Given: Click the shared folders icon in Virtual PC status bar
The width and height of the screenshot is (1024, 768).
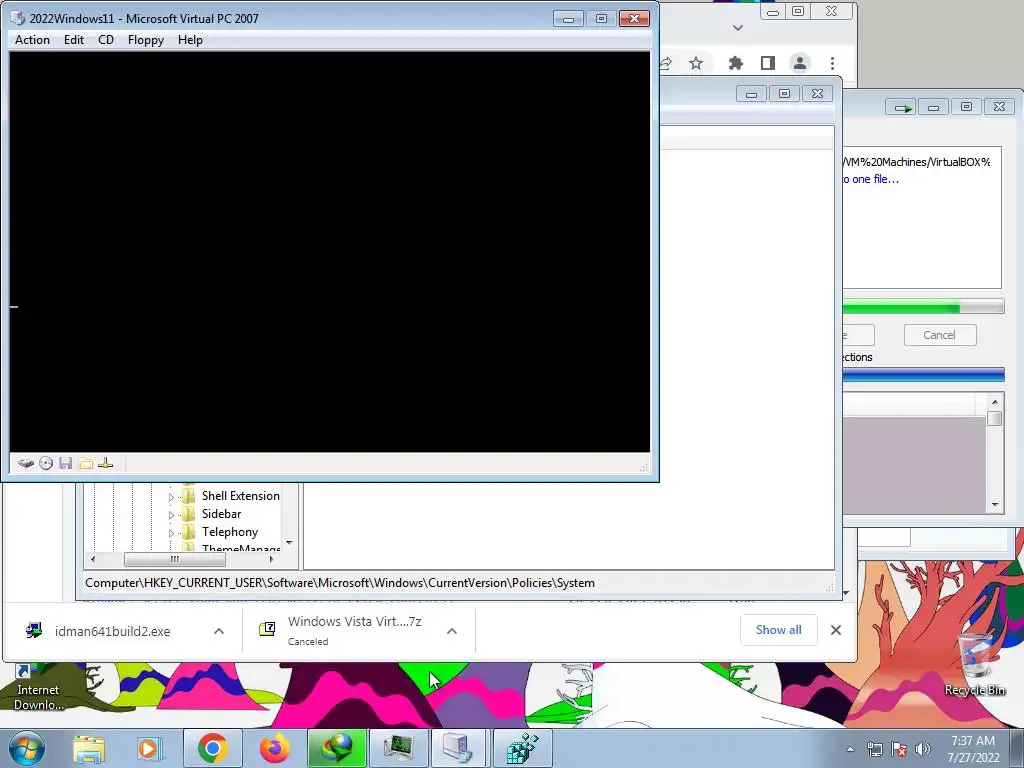Looking at the screenshot, I should coord(86,464).
